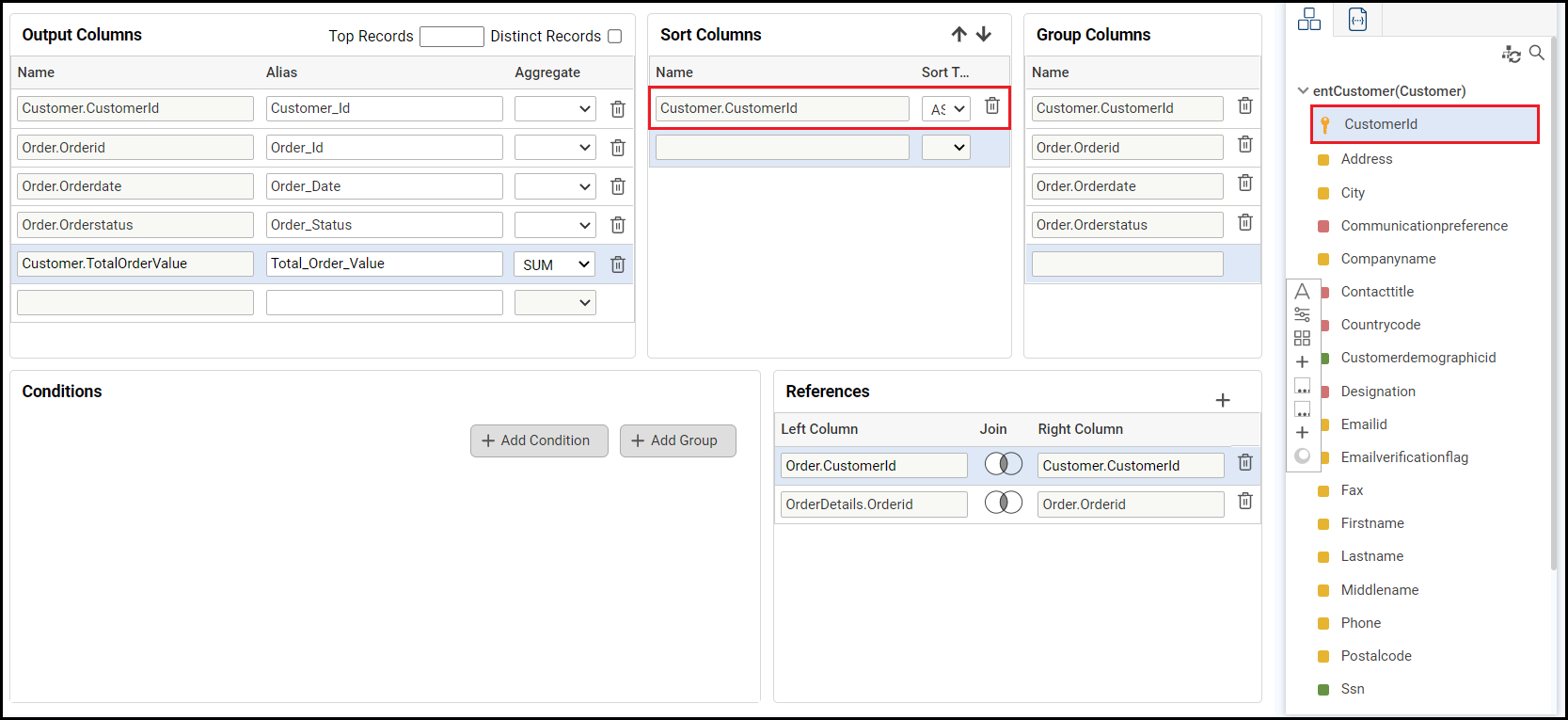Delete the Customer.CustomerId sort column
The image size is (1568, 720).
(x=992, y=106)
